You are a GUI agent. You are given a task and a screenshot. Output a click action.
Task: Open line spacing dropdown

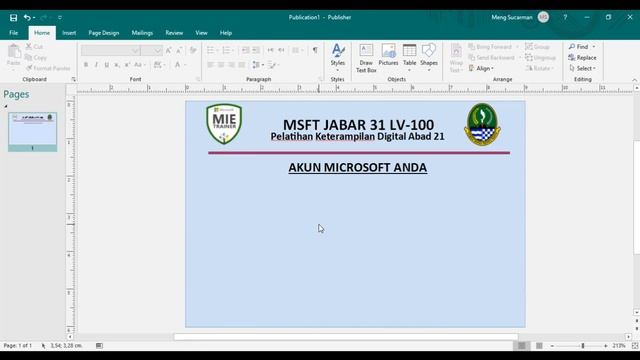(x=257, y=65)
